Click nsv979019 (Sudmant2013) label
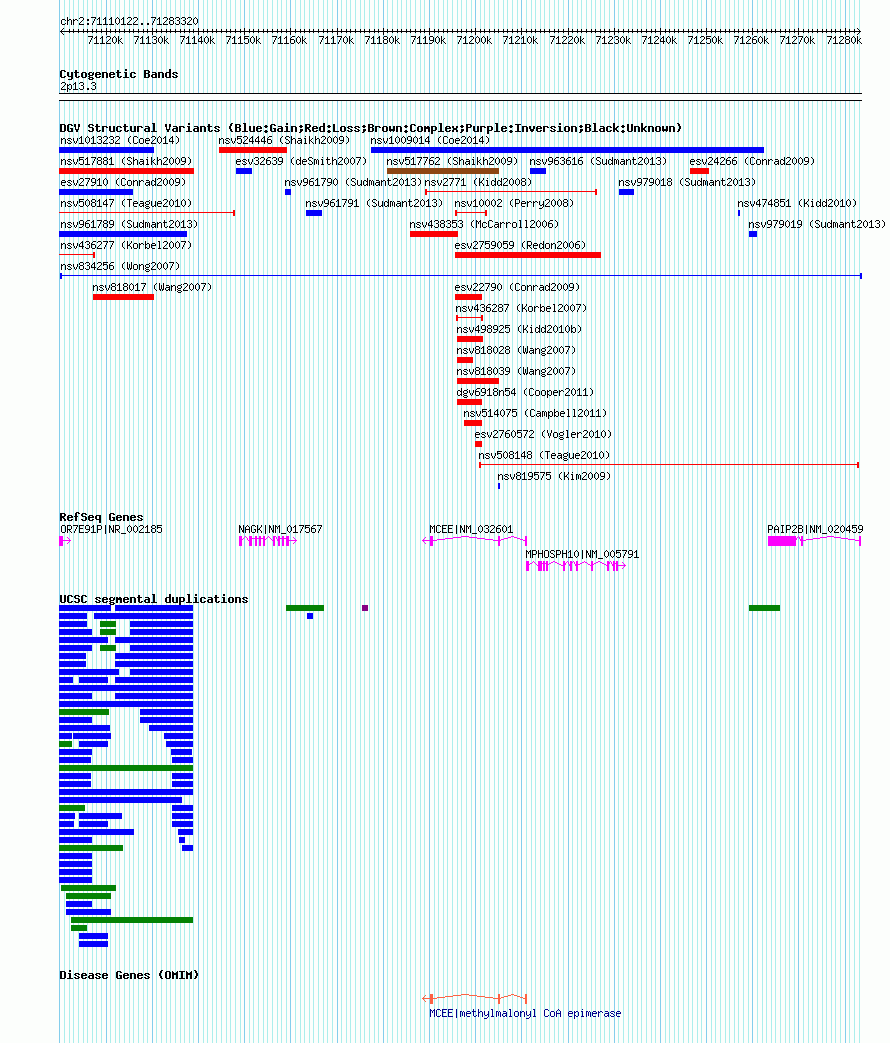The image size is (890, 1043). pyautogui.click(x=817, y=225)
